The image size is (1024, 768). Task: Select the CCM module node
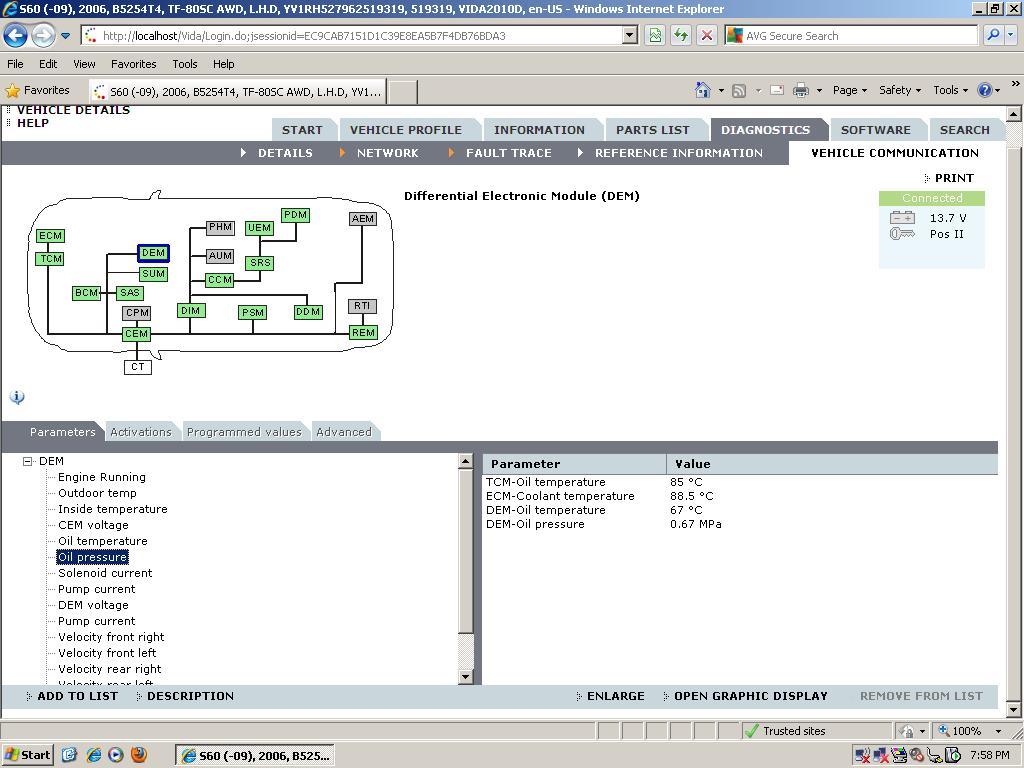[x=219, y=280]
